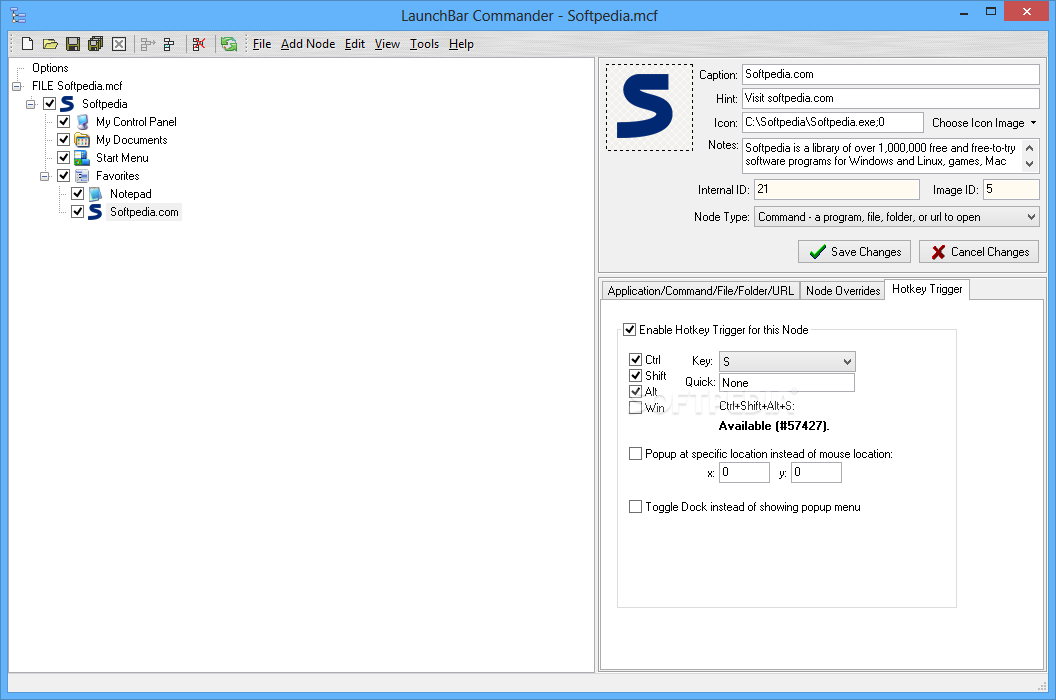Click the Save All multiple disks icon
This screenshot has height=700, width=1056.
[x=96, y=44]
